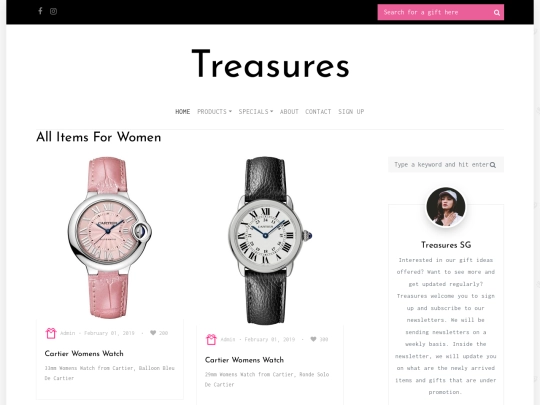Focus the 'Search for a gift here' field

pos(435,12)
